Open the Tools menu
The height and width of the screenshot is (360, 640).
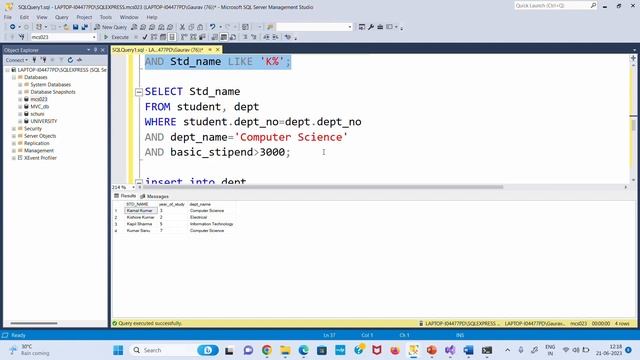click(x=106, y=17)
